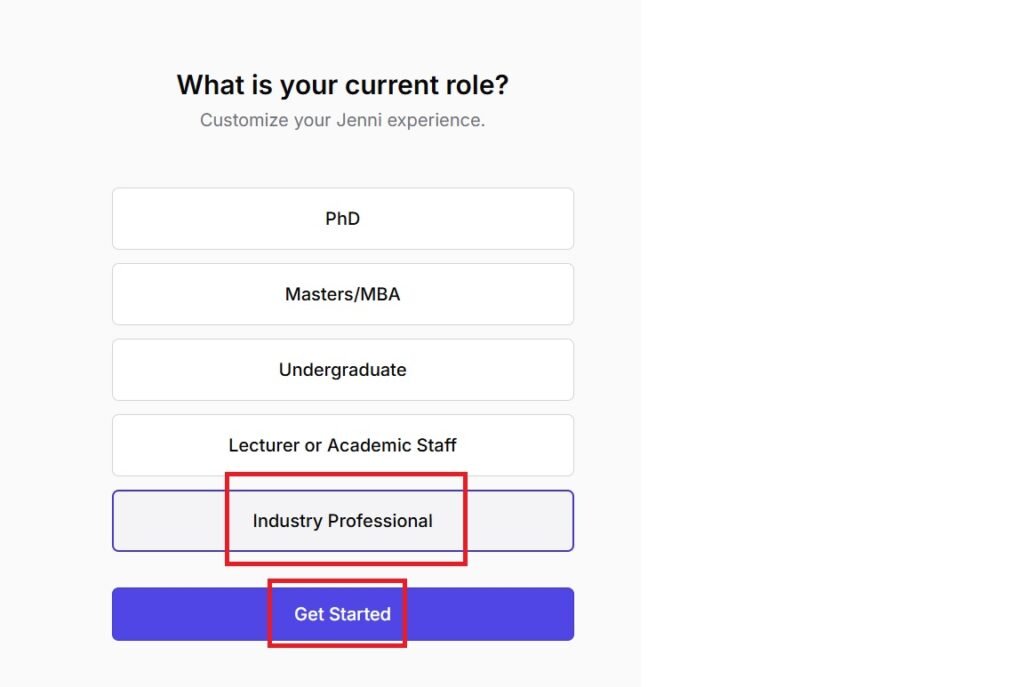
Task: Tap the Masters/MBA card
Action: pos(342,294)
